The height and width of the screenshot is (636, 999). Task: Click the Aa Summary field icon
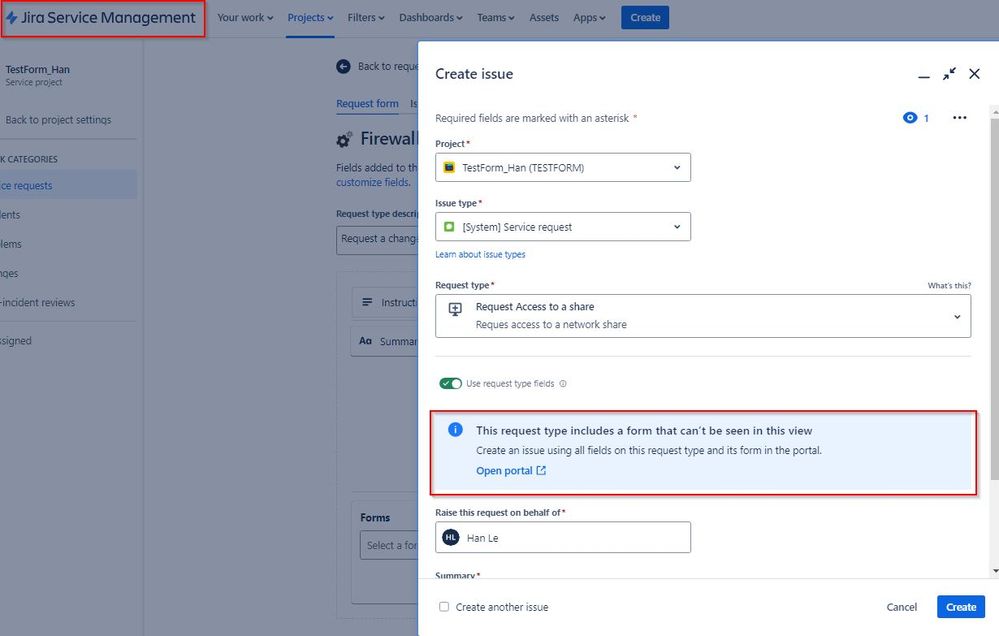click(x=365, y=341)
